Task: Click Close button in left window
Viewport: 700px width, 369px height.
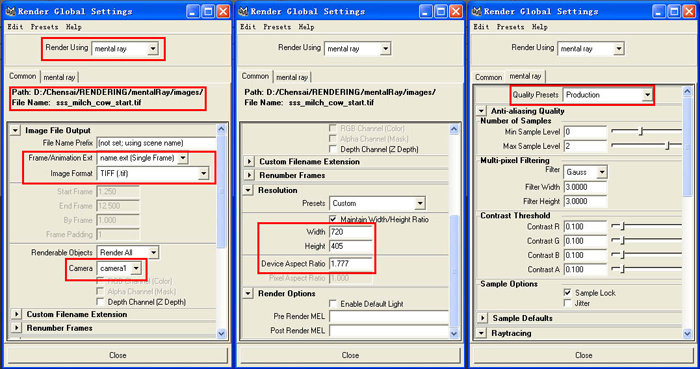Action: [x=118, y=355]
